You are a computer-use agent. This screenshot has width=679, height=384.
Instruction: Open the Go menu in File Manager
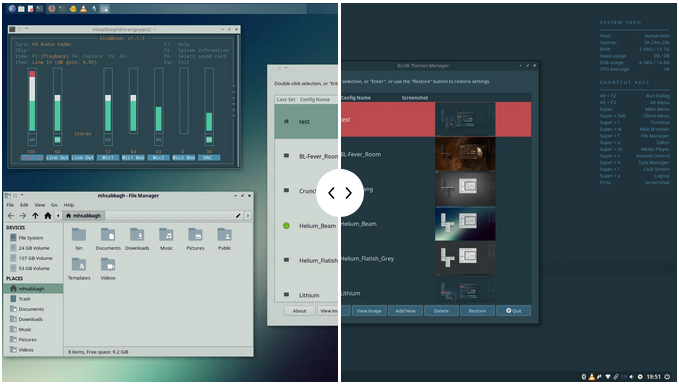click(x=54, y=205)
